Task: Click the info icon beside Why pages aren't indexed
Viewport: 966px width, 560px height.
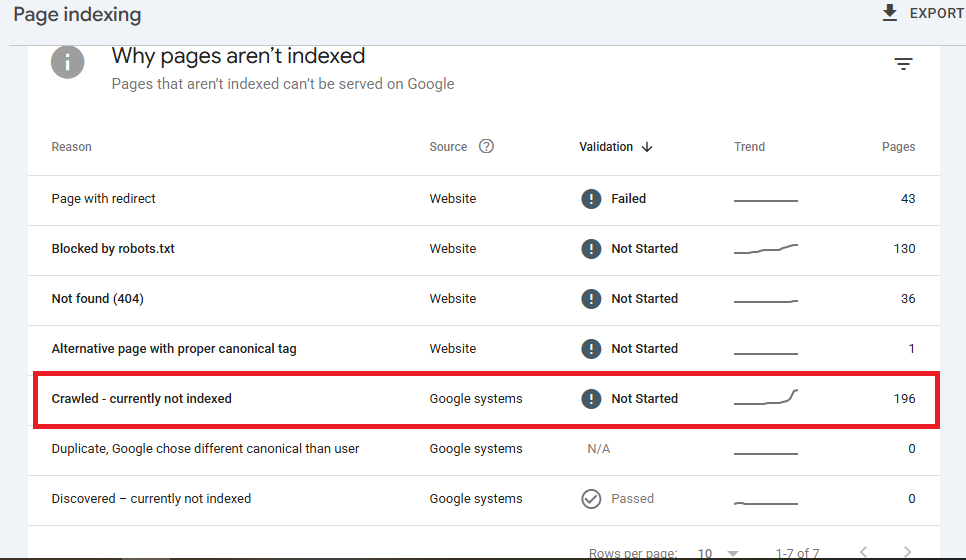Action: [x=67, y=62]
